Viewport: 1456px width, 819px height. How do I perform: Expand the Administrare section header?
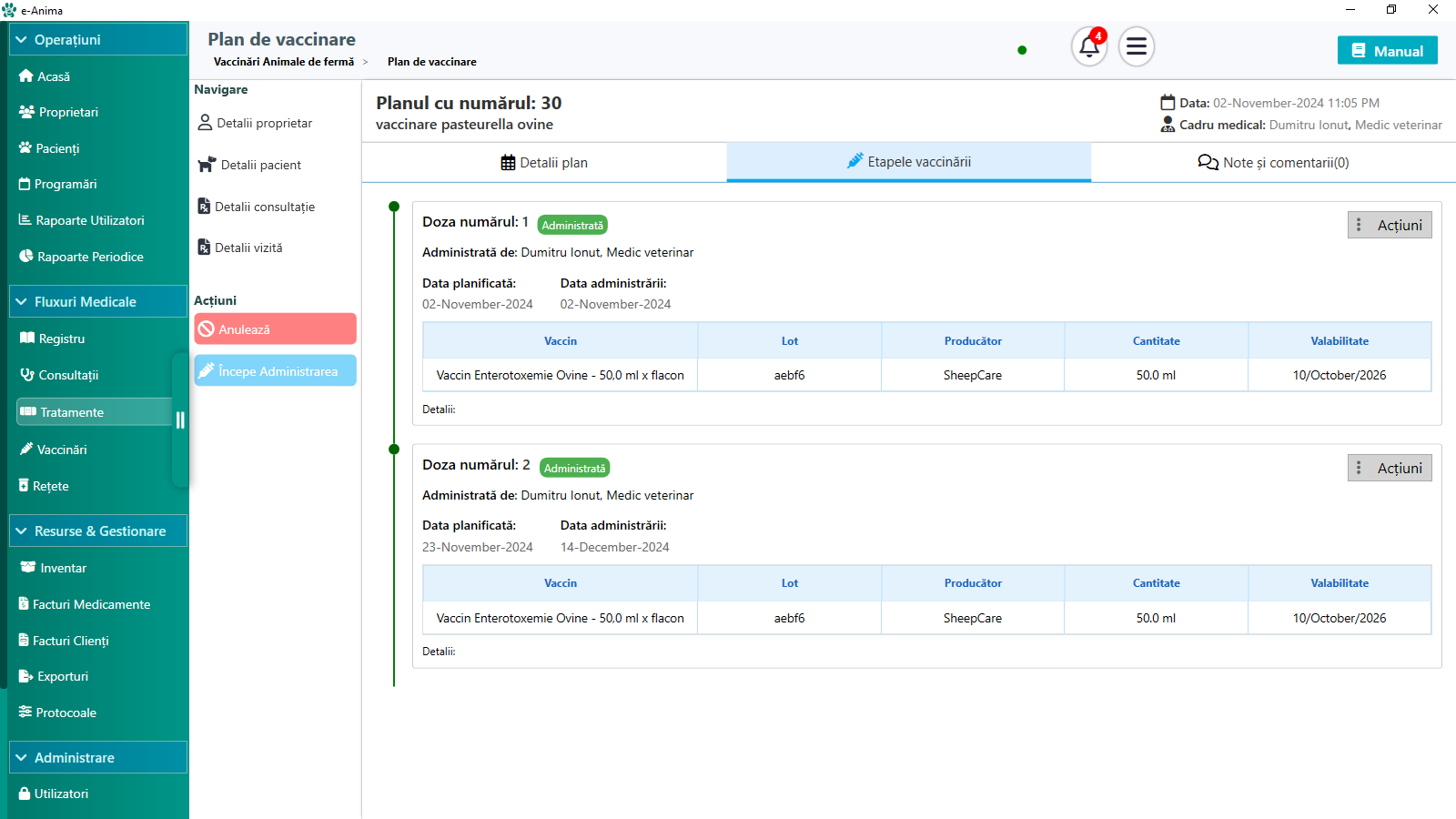[98, 758]
